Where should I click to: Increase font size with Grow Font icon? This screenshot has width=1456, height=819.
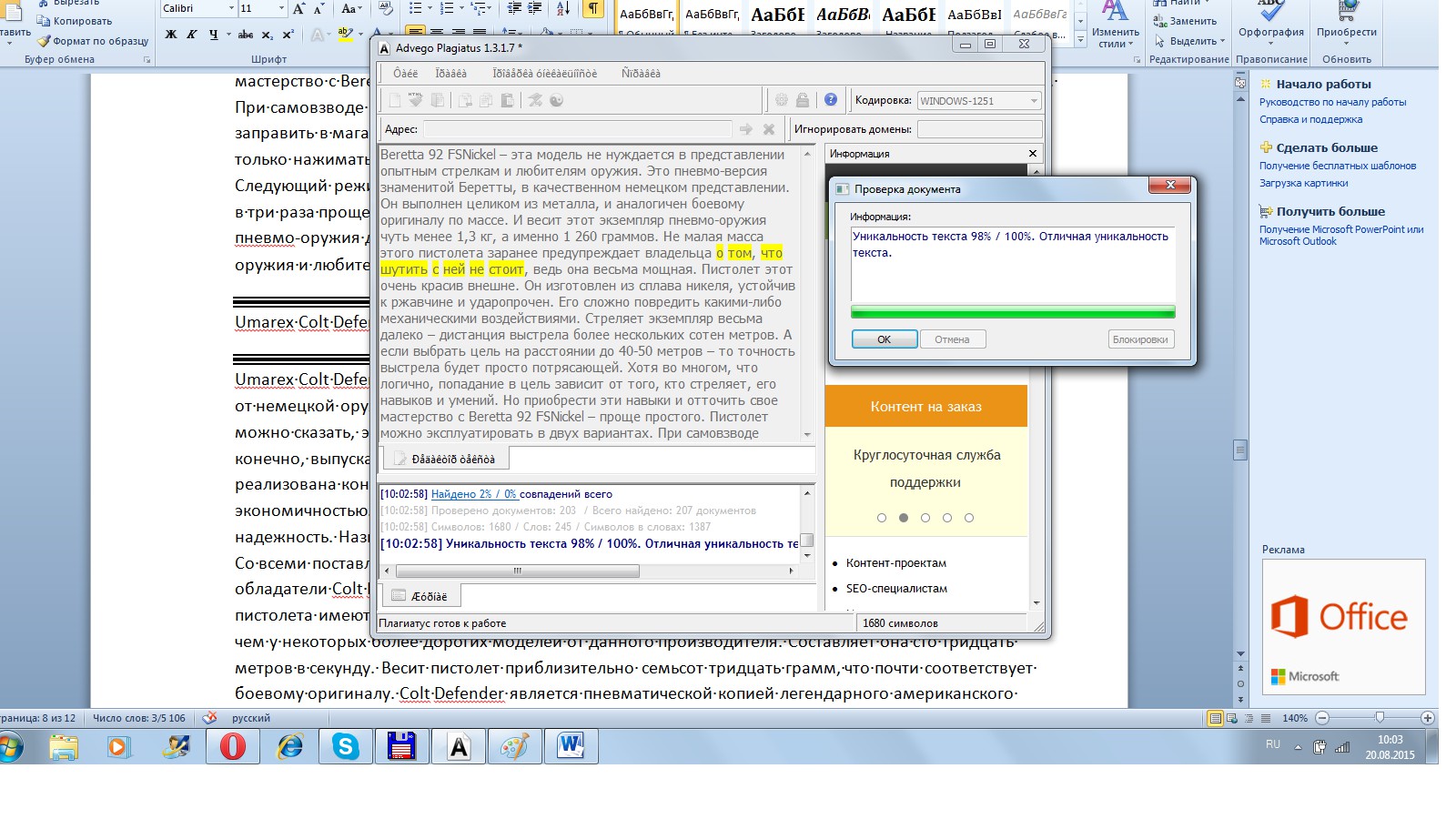click(x=298, y=9)
